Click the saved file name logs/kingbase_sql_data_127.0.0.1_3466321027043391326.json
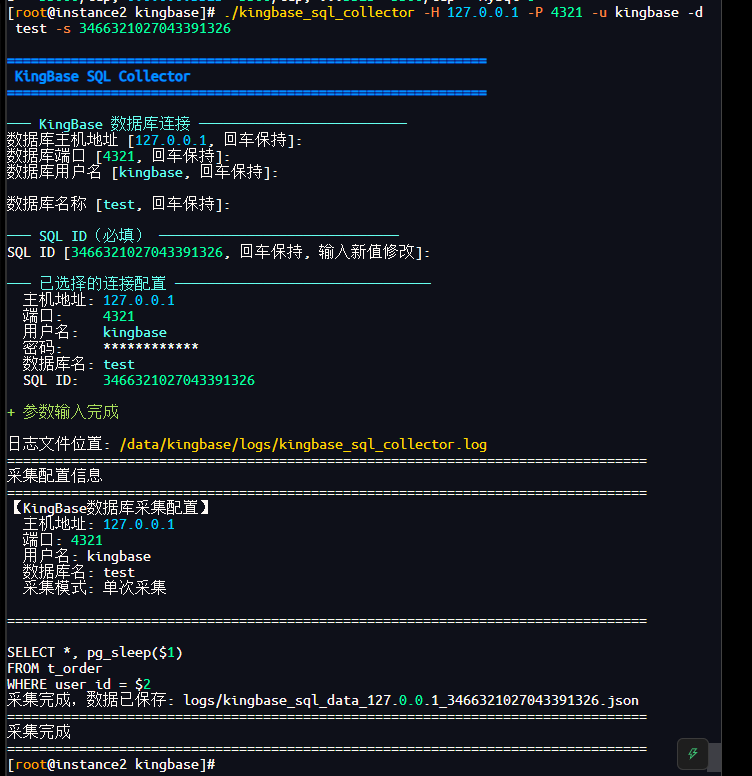 pyautogui.click(x=411, y=700)
